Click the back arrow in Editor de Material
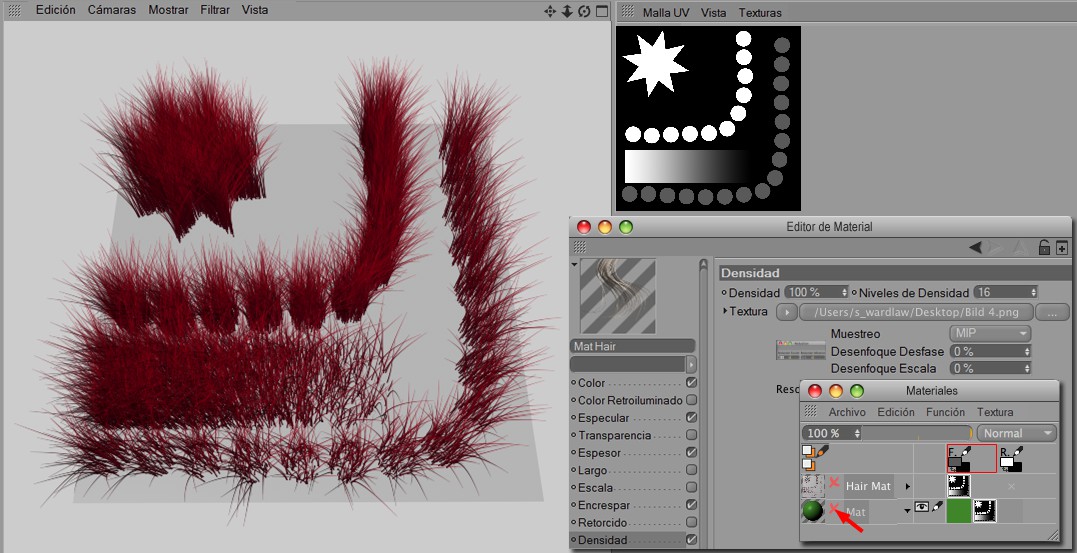Image resolution: width=1077 pixels, height=553 pixels. point(975,248)
